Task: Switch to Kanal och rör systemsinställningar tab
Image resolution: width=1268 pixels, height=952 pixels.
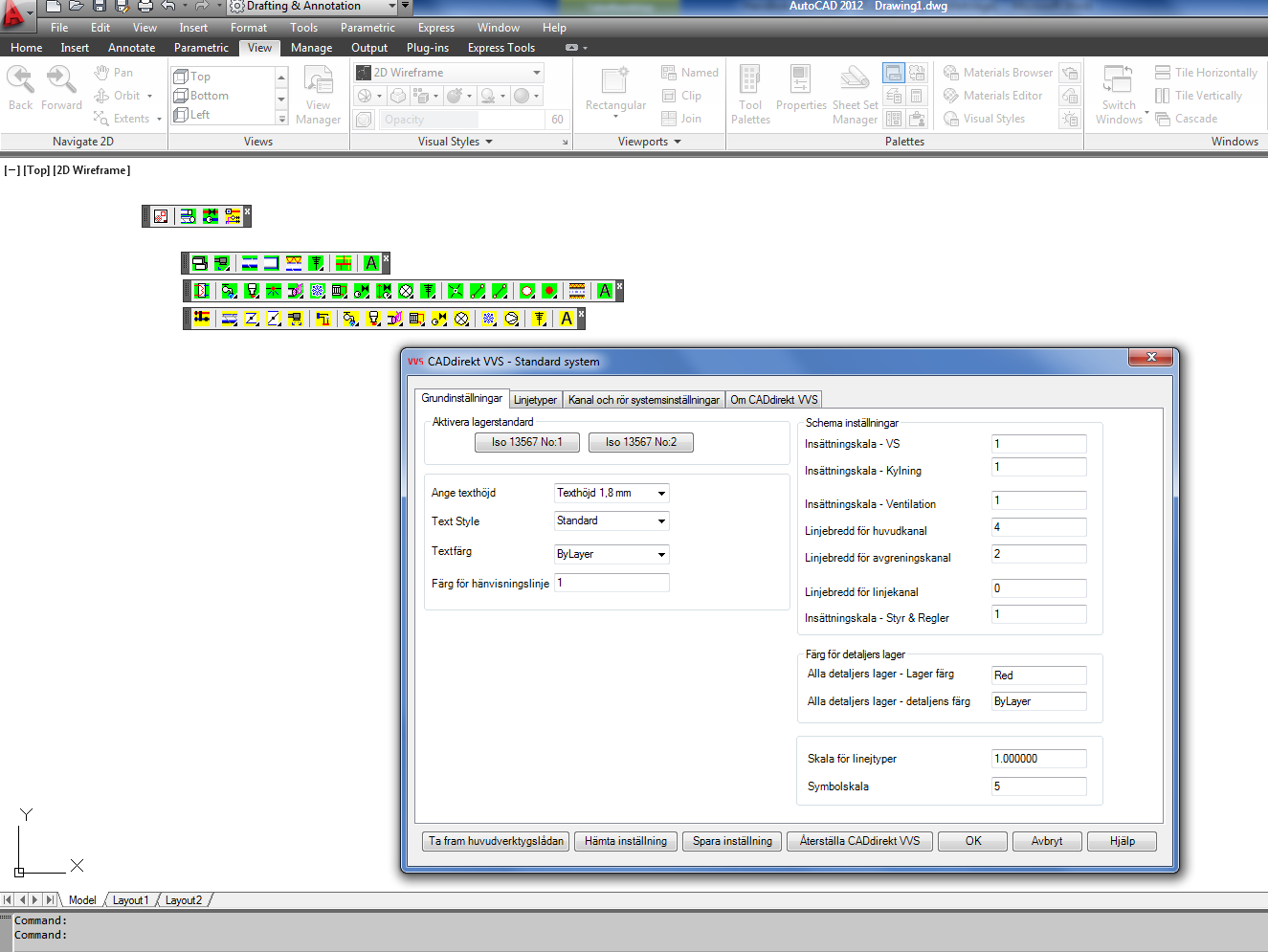Action: coord(644,400)
